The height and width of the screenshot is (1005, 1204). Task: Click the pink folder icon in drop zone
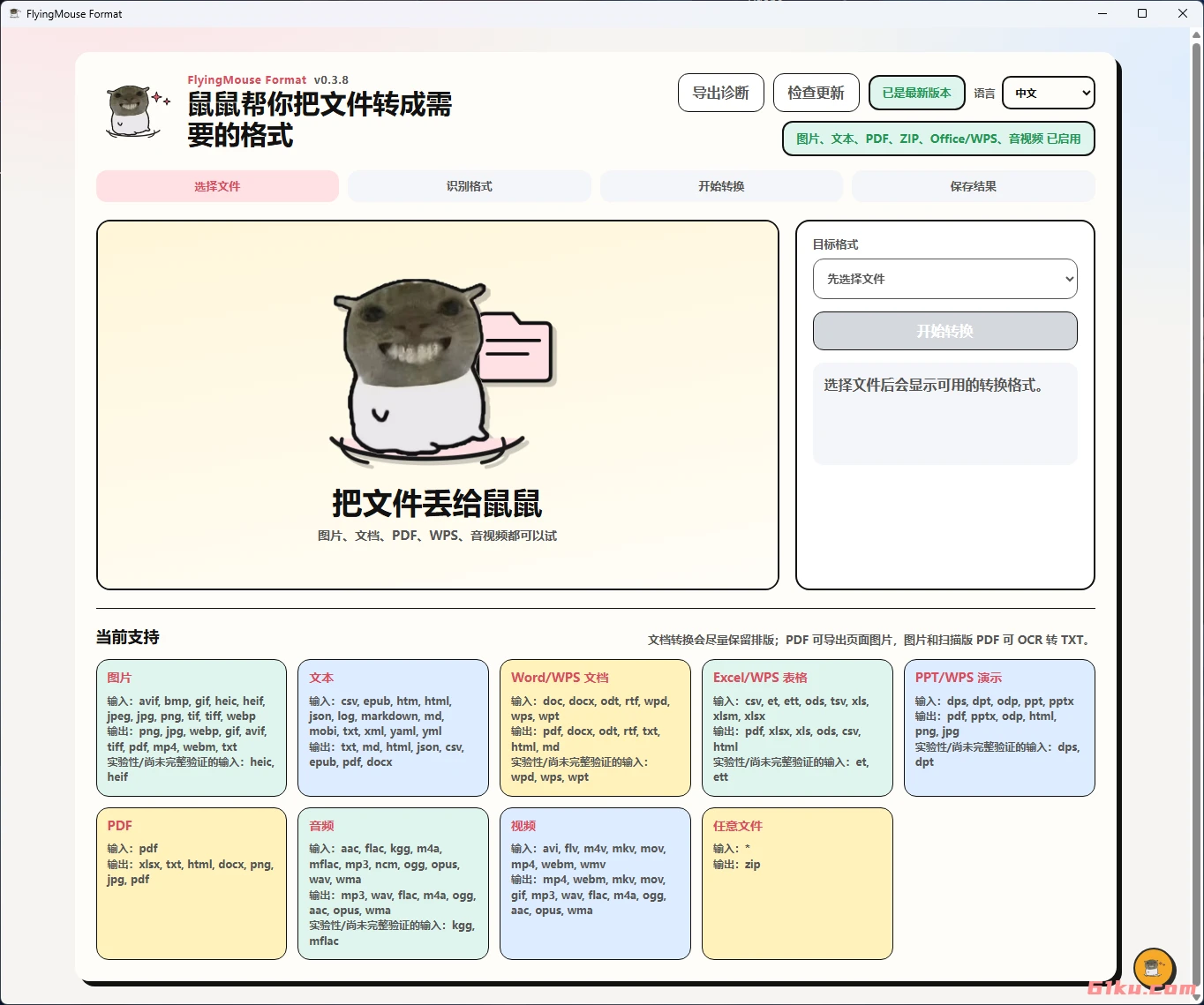(x=517, y=348)
